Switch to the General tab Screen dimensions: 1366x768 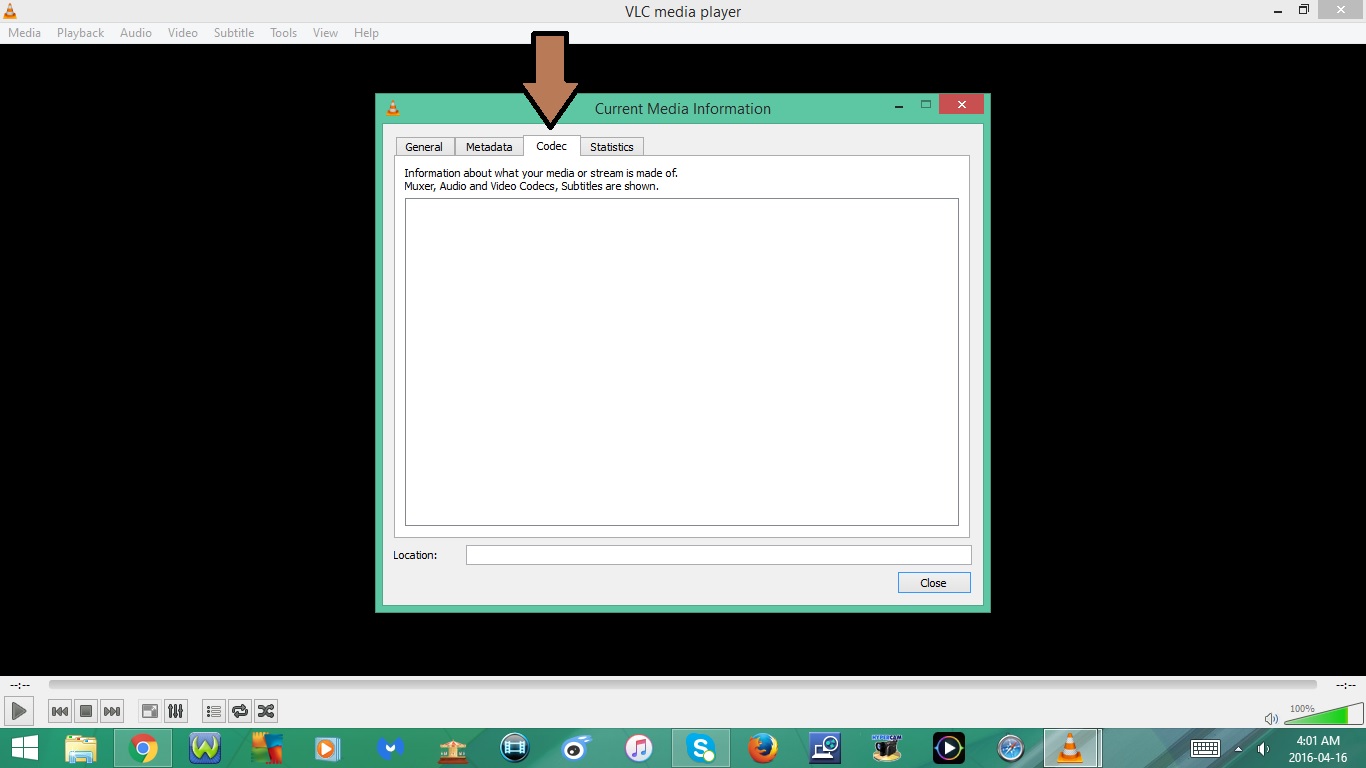pyautogui.click(x=424, y=147)
